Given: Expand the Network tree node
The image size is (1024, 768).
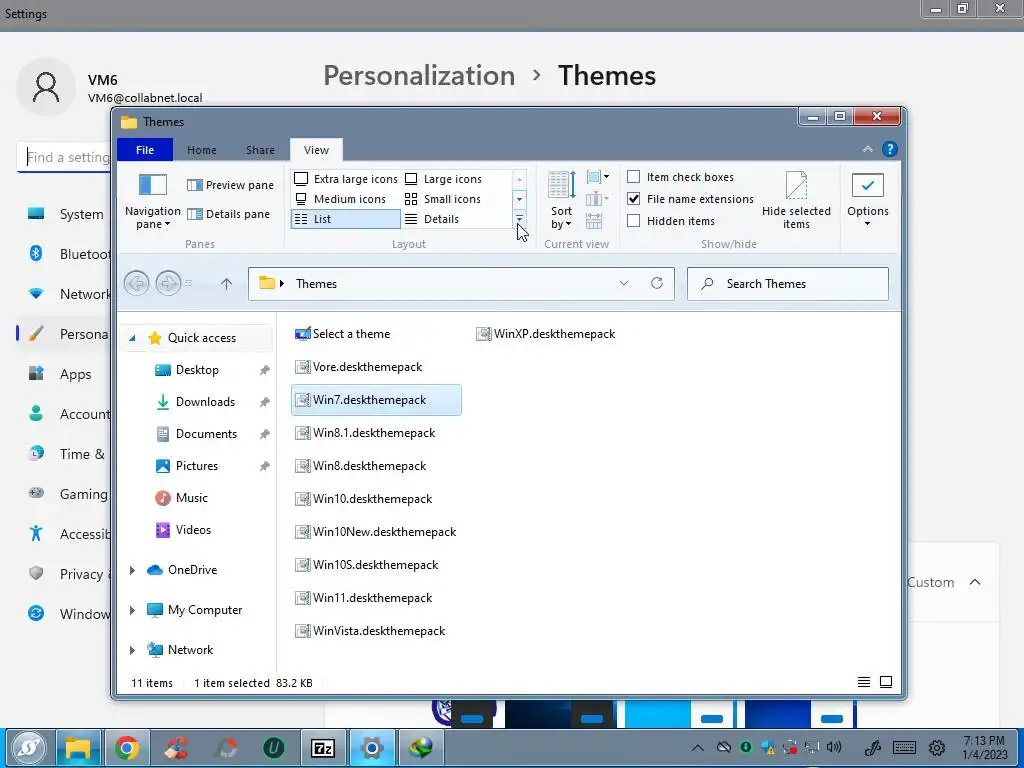Looking at the screenshot, I should tap(133, 650).
